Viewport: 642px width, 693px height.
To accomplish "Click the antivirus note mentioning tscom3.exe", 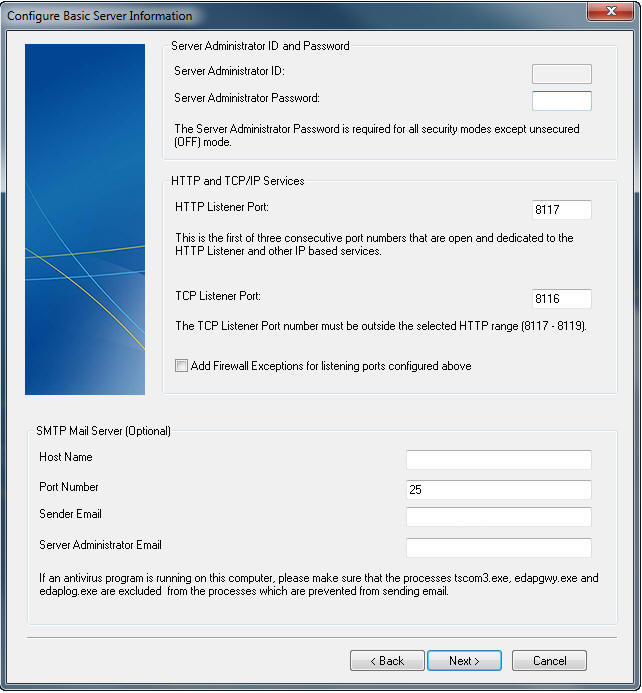I will point(319,584).
